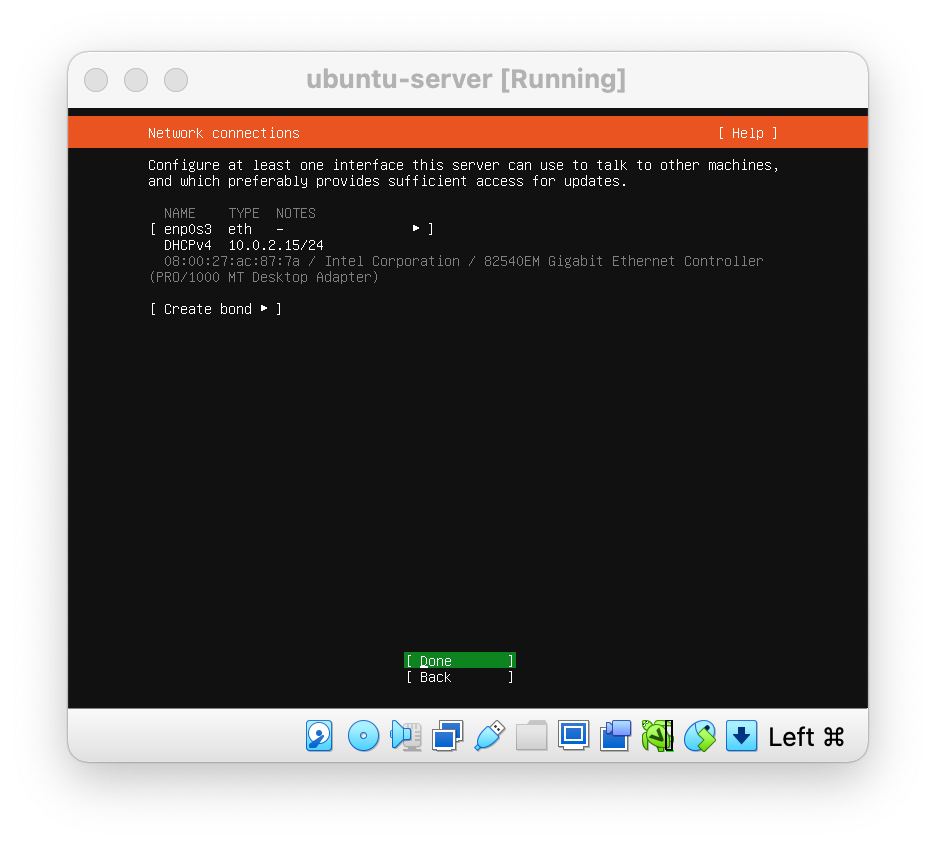Click the audio speaker and microphone icon
The width and height of the screenshot is (936, 846).
[x=406, y=736]
